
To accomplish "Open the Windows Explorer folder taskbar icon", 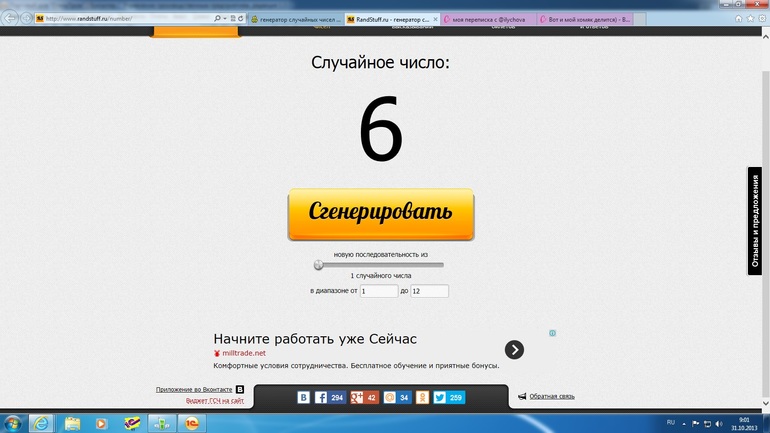I will pos(72,423).
